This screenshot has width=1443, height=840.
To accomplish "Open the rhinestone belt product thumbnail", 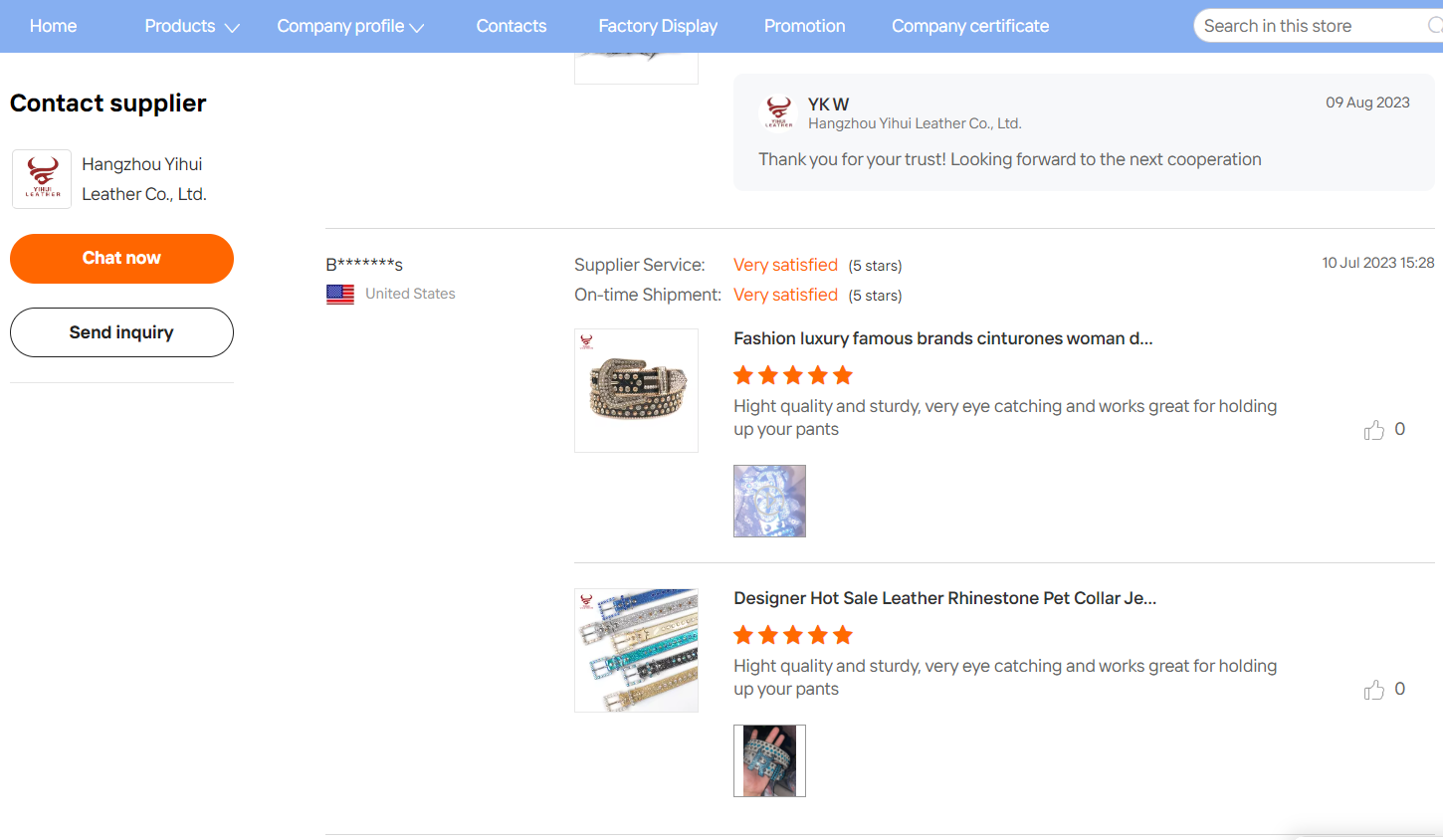I will (x=636, y=390).
